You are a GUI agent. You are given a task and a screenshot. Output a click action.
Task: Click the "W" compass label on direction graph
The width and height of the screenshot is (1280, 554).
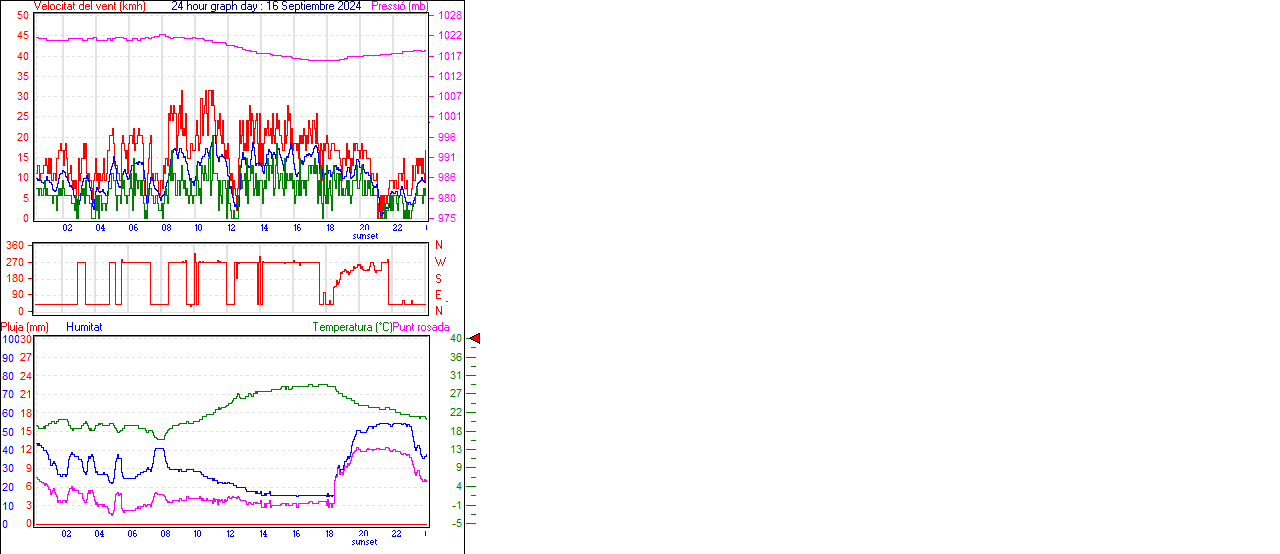point(439,262)
